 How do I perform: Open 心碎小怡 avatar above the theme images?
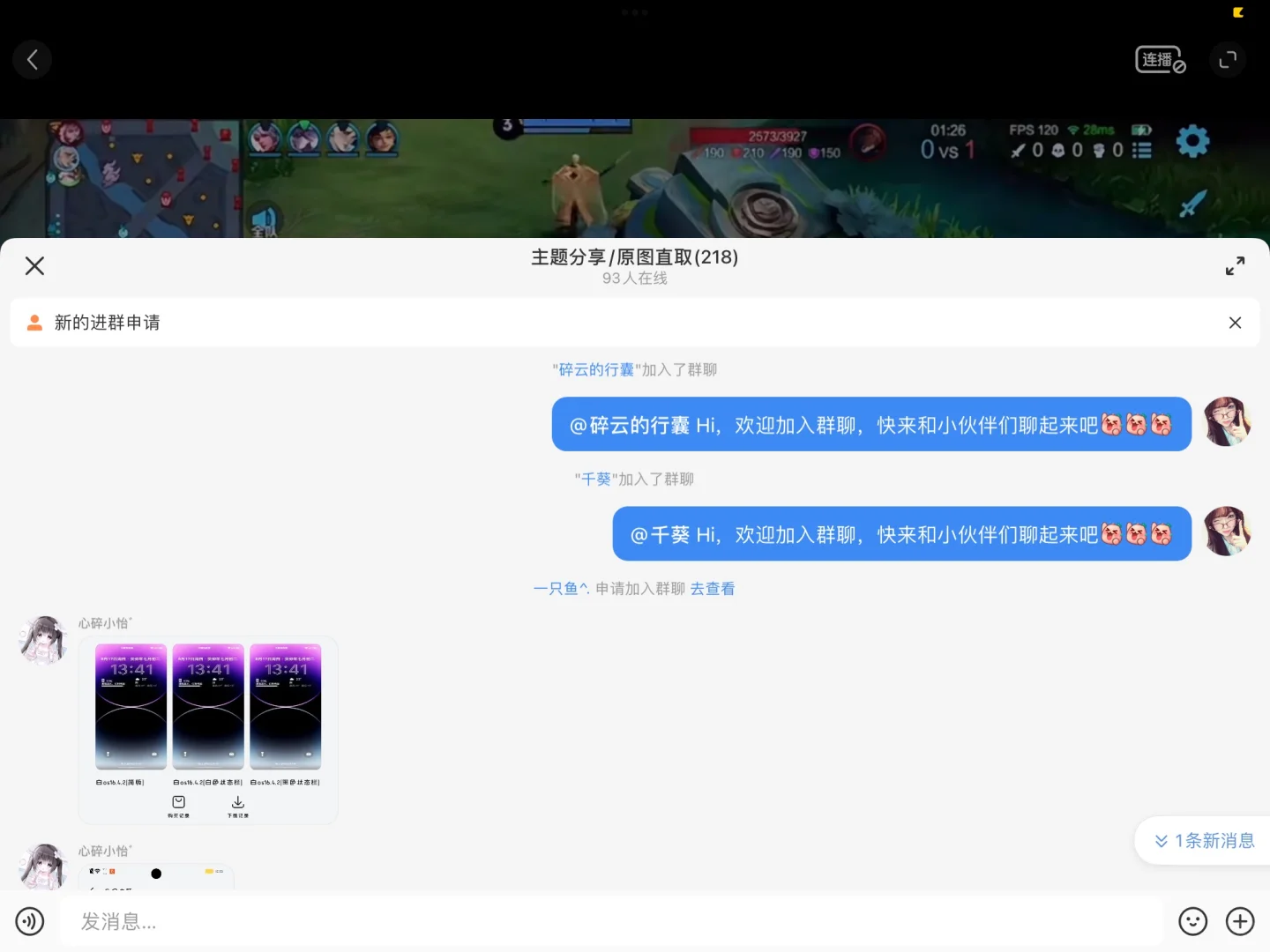click(43, 640)
